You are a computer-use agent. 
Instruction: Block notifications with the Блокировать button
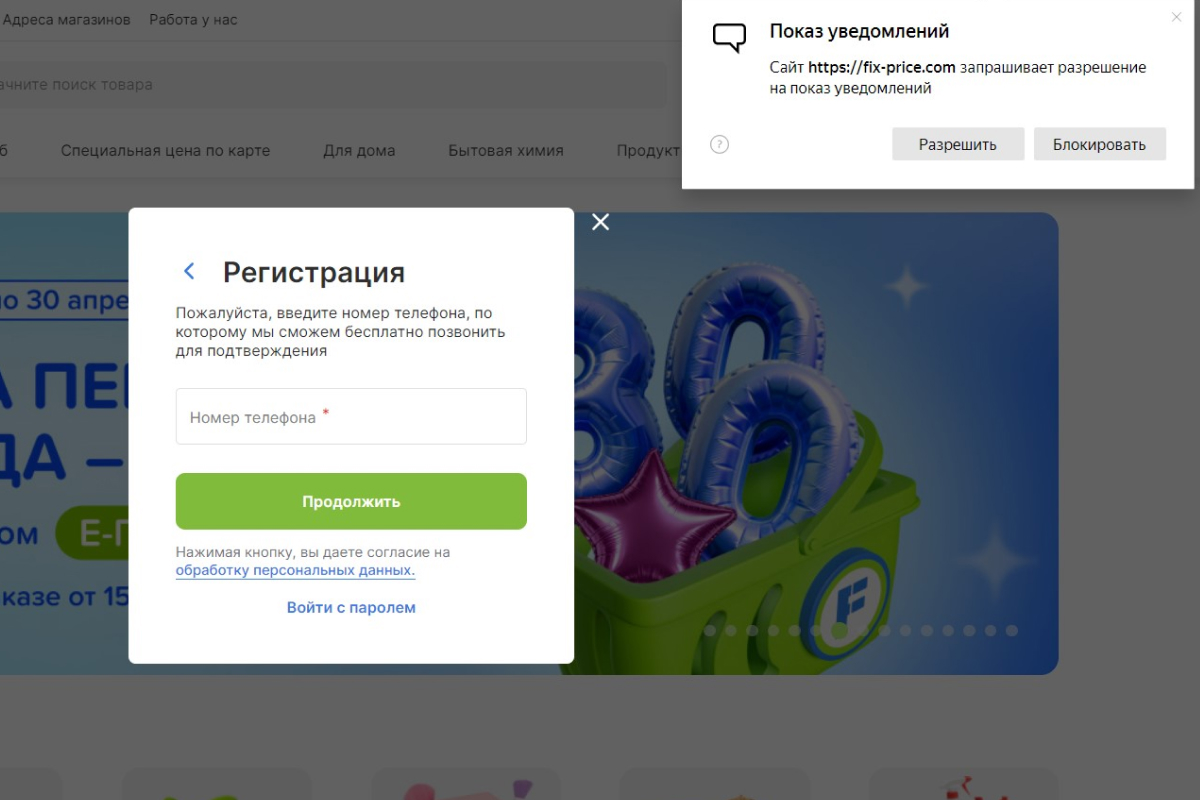[x=1099, y=144]
